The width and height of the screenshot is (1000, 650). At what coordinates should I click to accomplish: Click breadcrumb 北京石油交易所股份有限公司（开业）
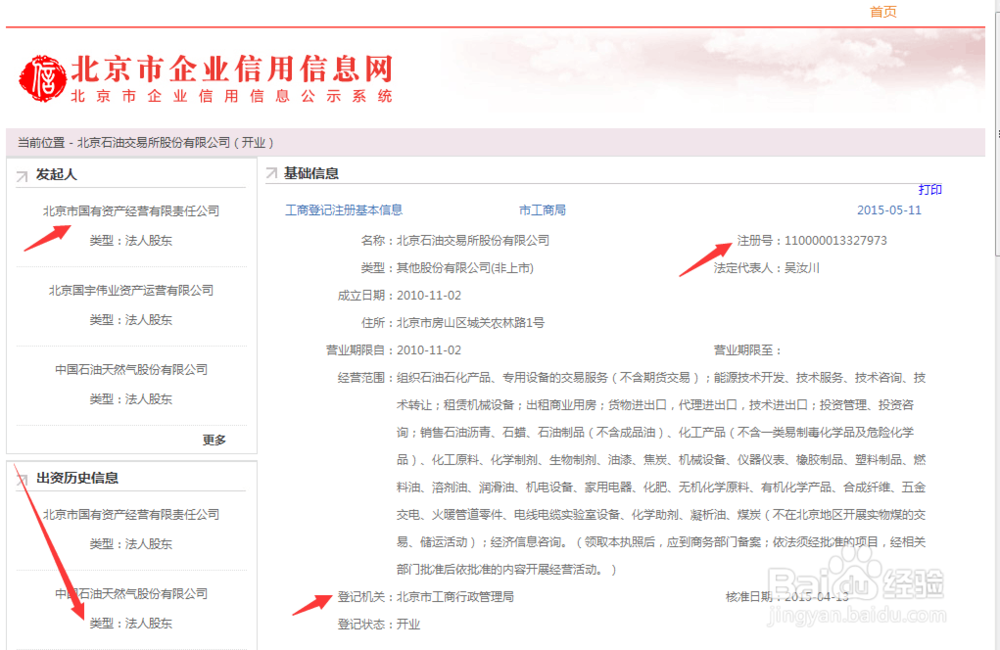tap(190, 142)
